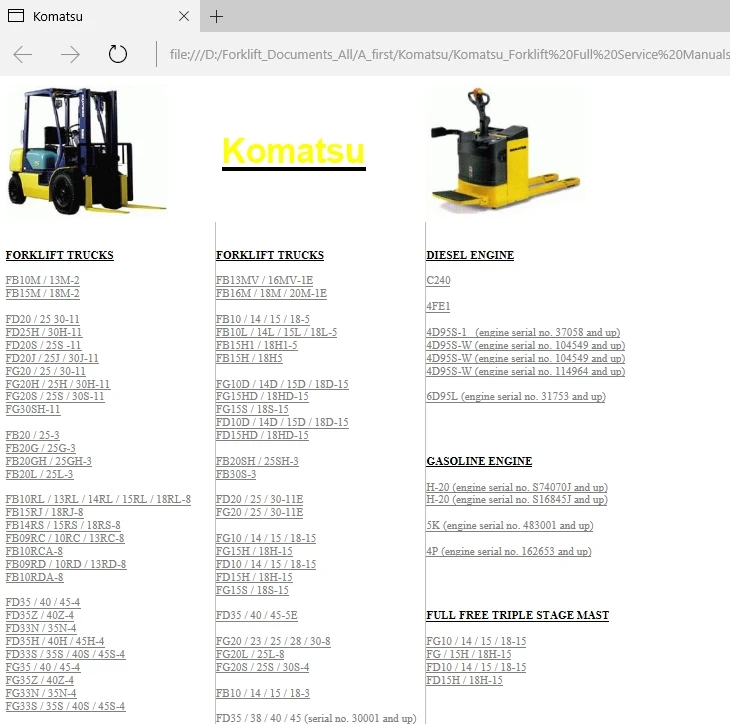Open the FG20L / 25L-8 link
Viewport: 730px width, 724px height.
tap(250, 655)
